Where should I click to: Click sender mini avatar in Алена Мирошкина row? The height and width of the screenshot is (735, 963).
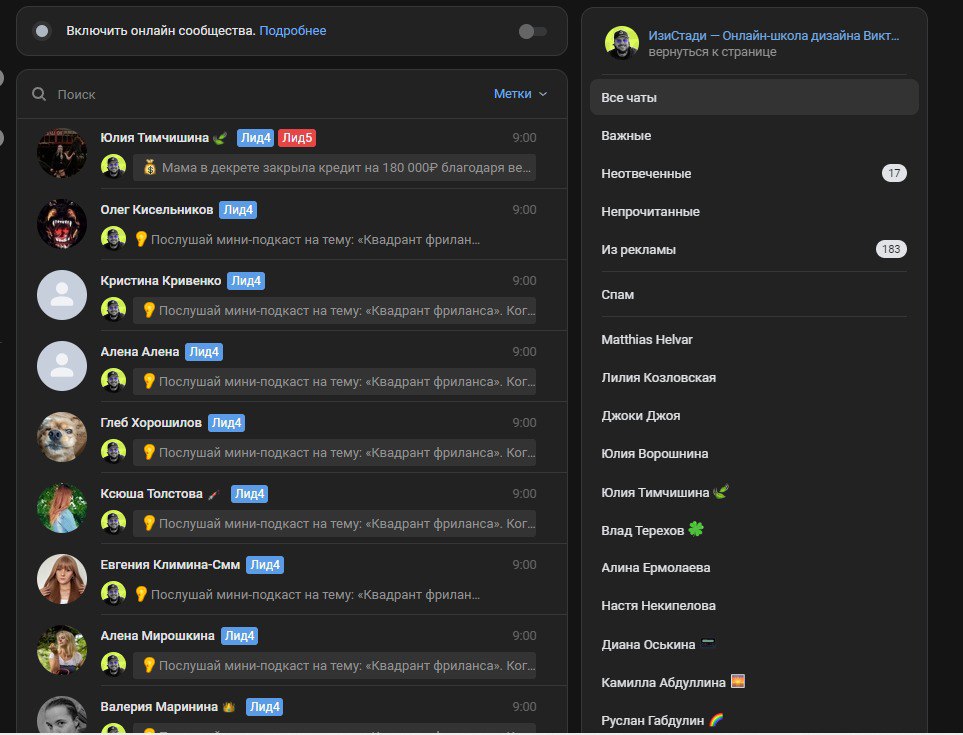click(114, 665)
